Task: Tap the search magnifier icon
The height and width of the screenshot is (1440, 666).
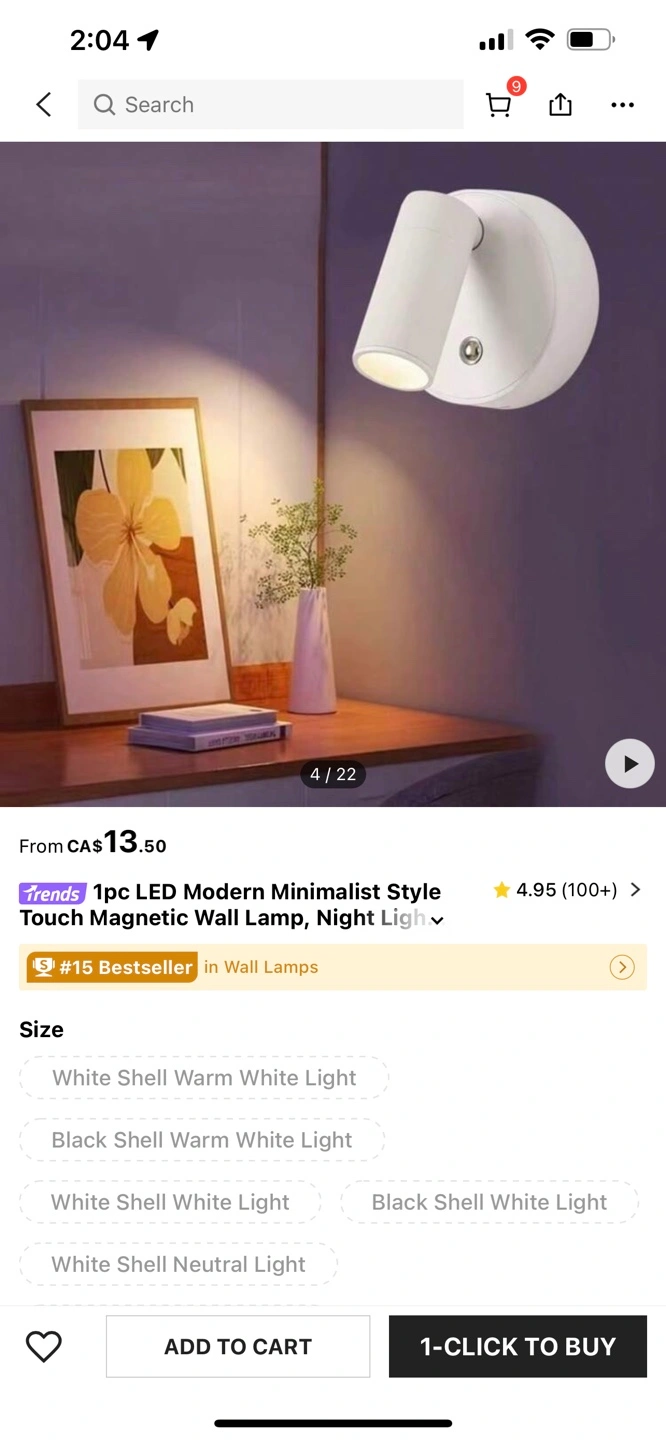Action: 104,104
